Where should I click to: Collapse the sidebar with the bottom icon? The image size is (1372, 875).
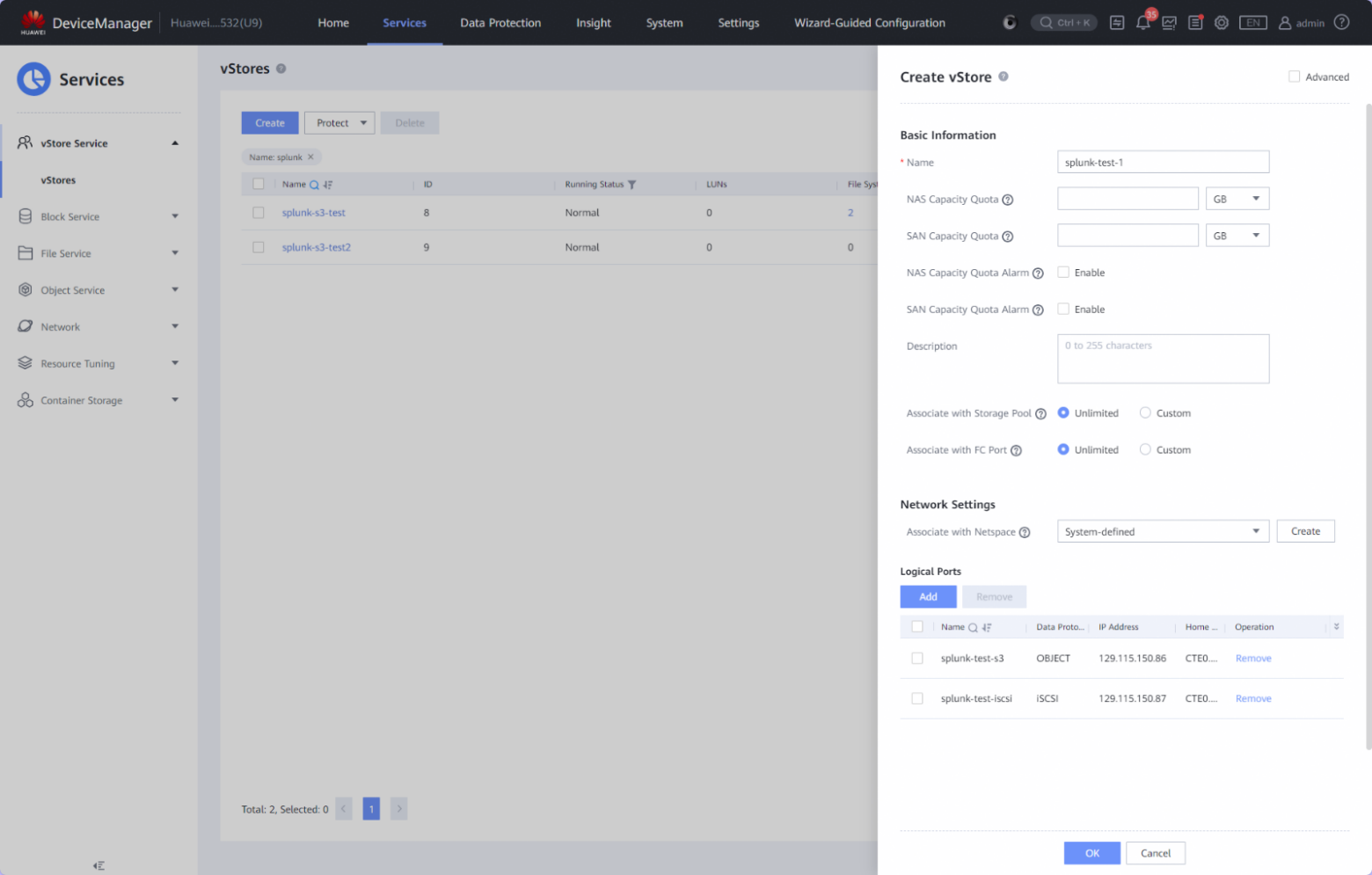(99, 865)
